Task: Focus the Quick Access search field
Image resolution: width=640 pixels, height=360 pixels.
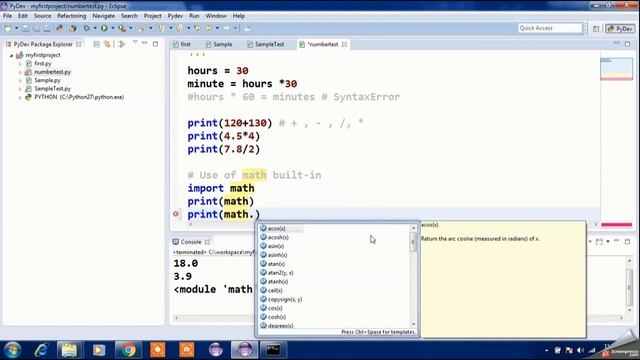Action: pyautogui.click(x=550, y=28)
